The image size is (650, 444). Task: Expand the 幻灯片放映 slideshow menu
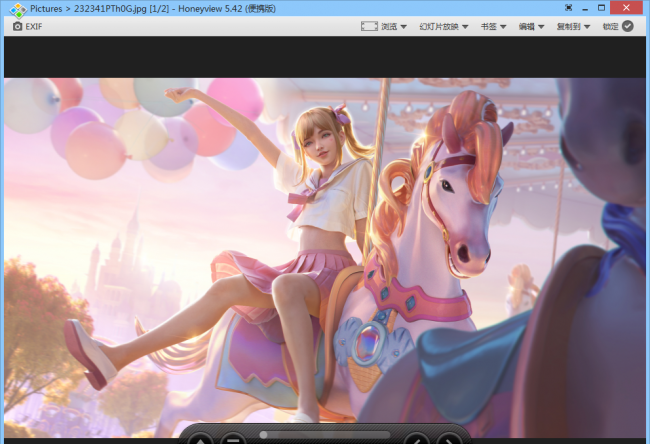pyautogui.click(x=444, y=27)
